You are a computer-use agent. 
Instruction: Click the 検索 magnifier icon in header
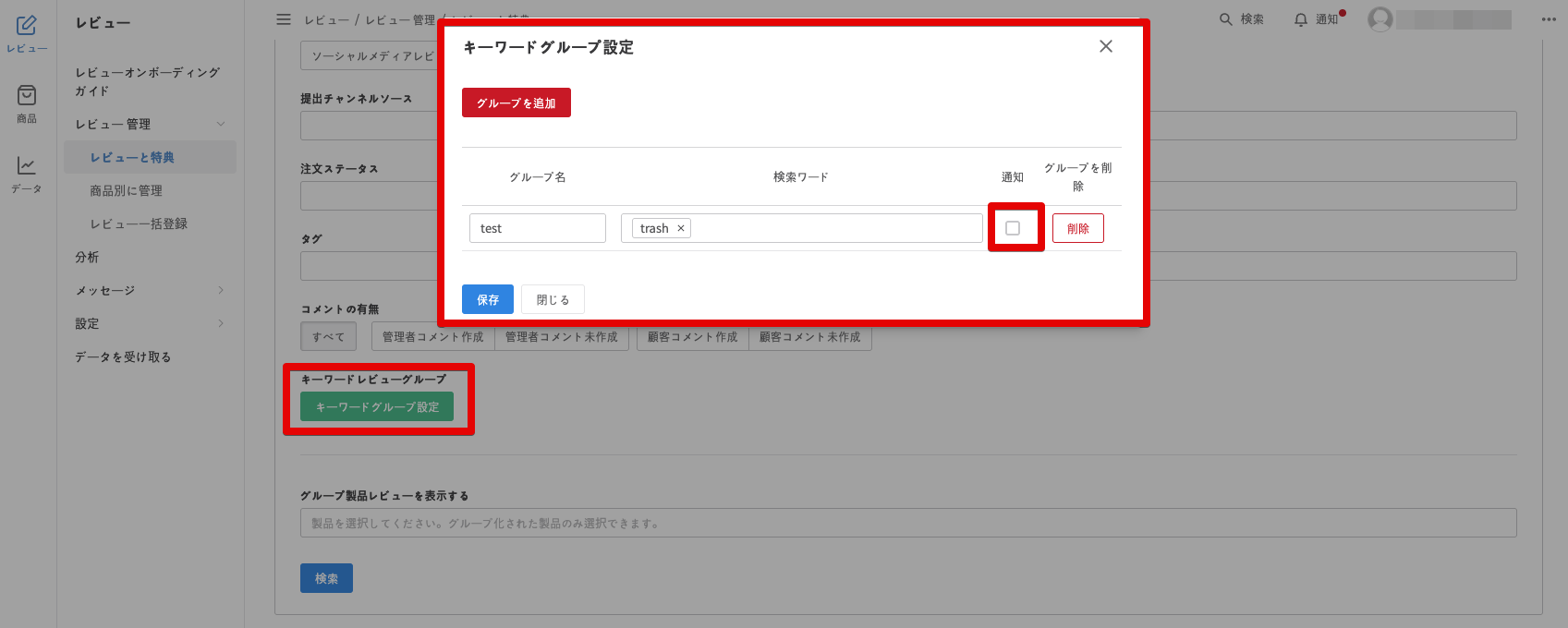(1226, 19)
